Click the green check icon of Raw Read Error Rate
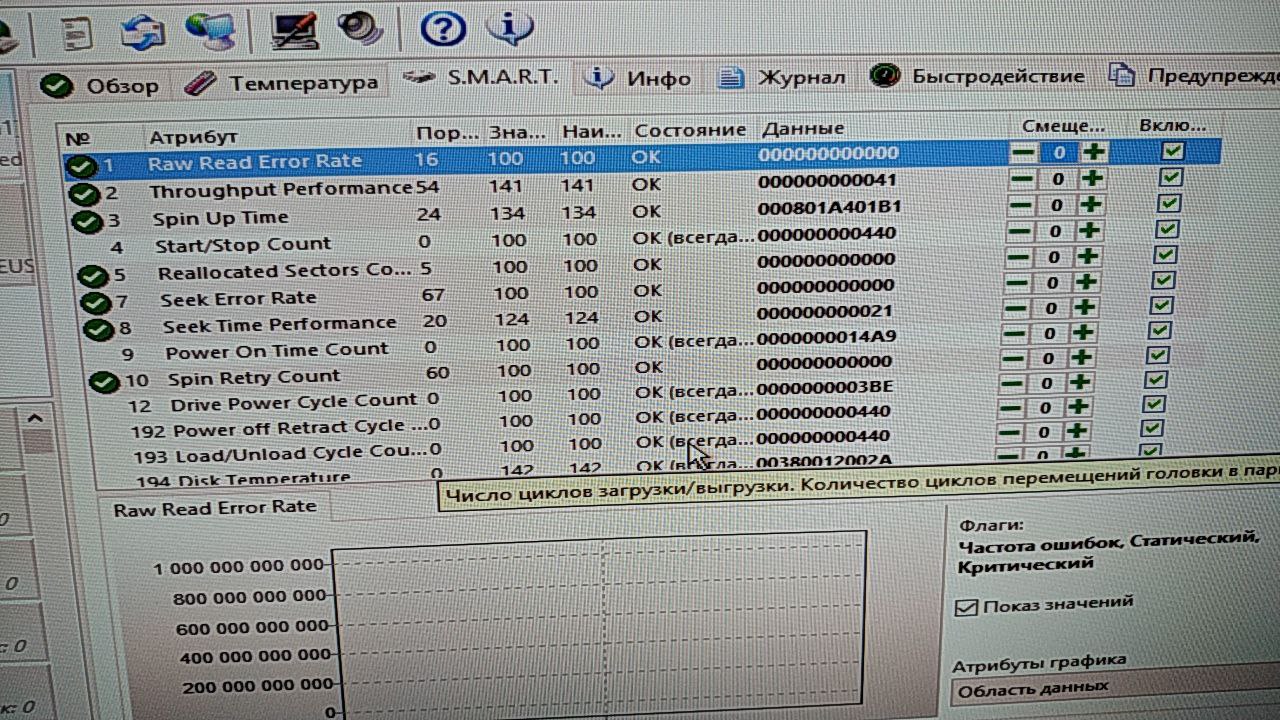The width and height of the screenshot is (1280, 720). click(x=82, y=166)
